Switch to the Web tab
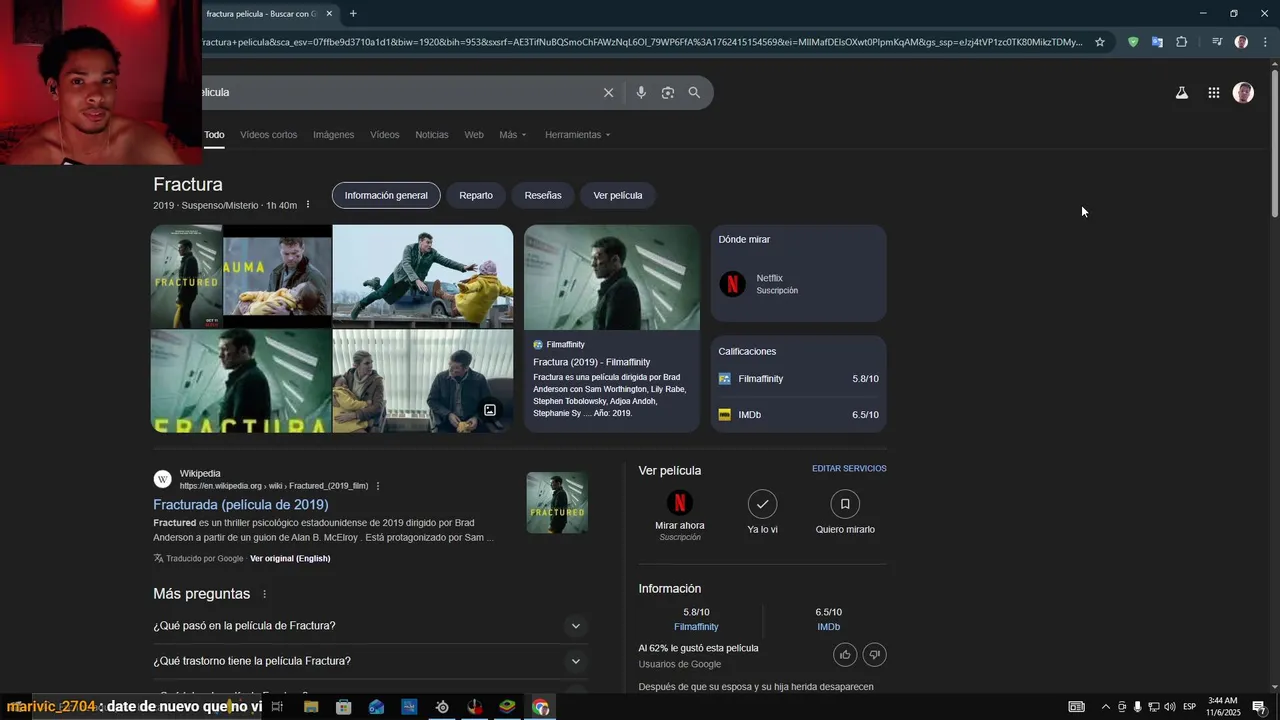 point(474,135)
